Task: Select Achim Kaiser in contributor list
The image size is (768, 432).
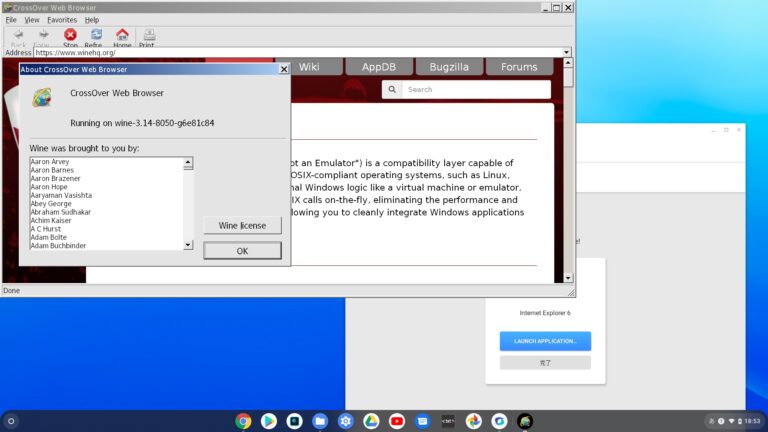Action: (x=51, y=220)
